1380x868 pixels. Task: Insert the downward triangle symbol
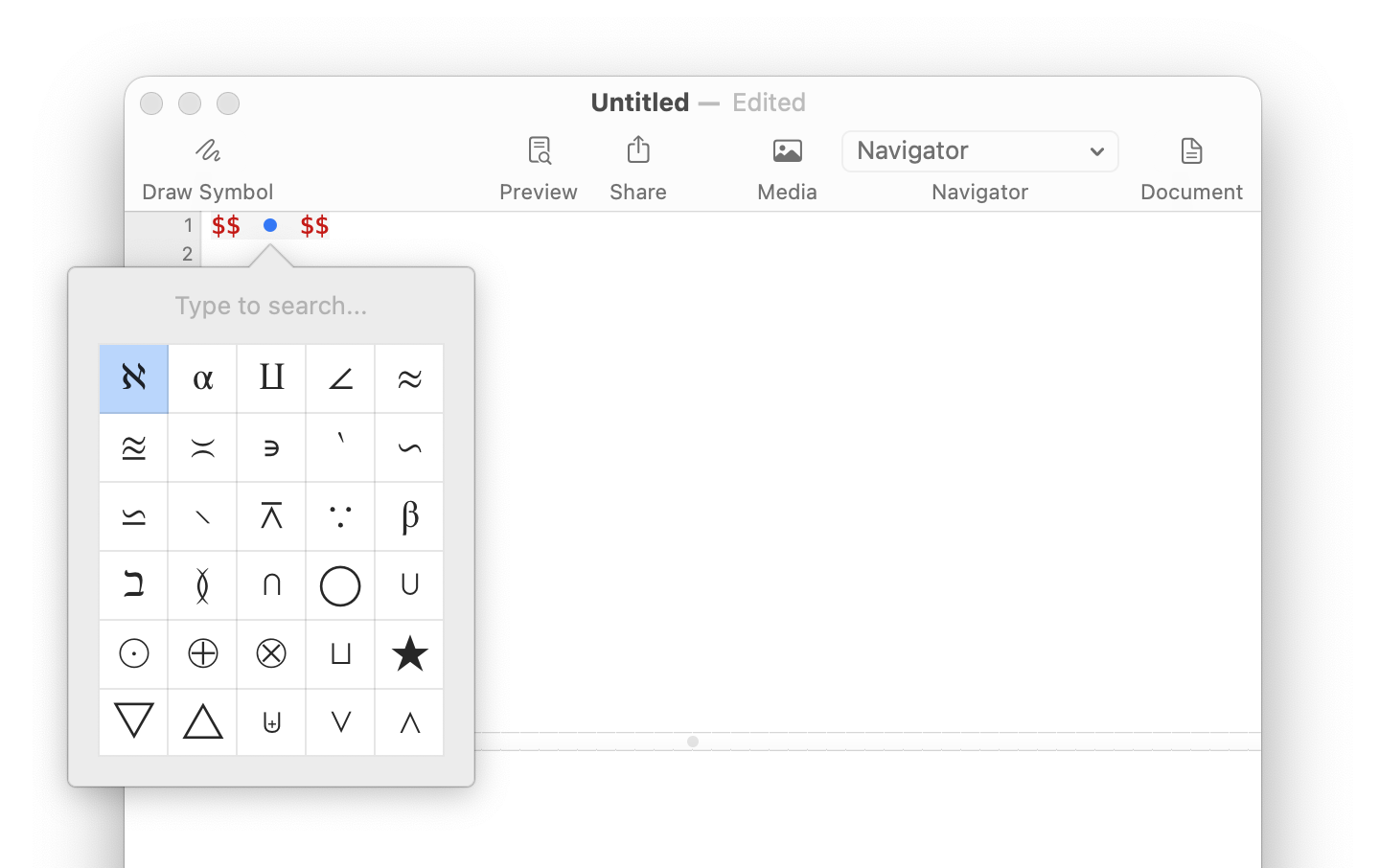point(134,722)
